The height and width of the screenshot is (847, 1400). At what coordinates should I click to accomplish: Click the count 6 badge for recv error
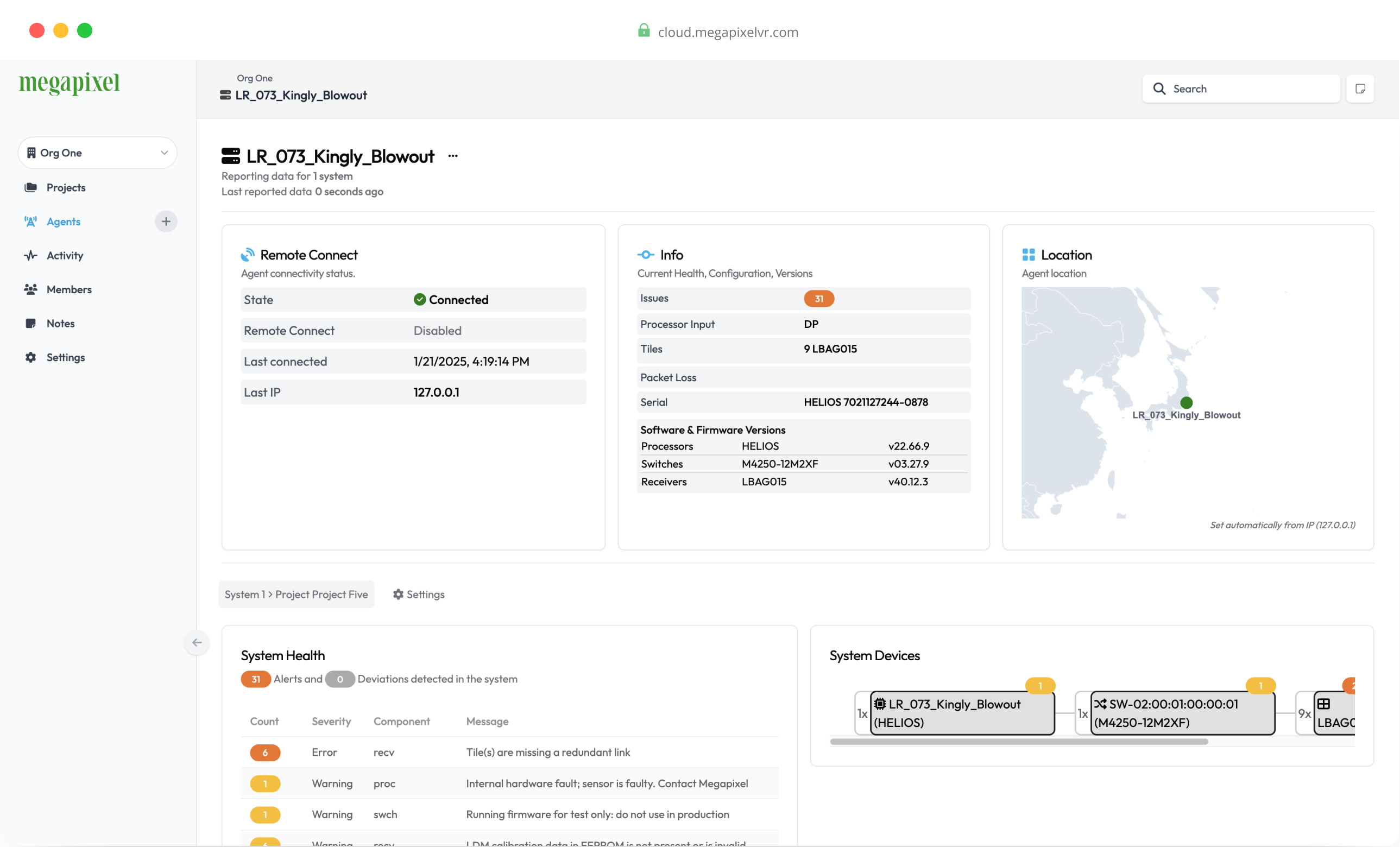[265, 753]
